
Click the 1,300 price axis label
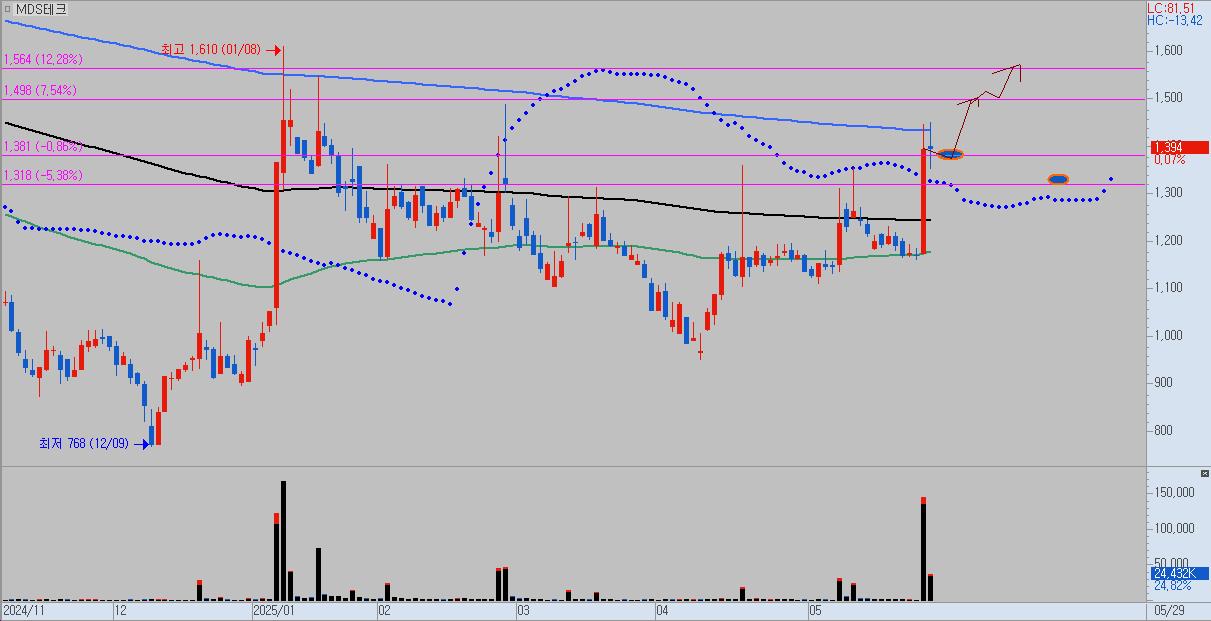1170,193
